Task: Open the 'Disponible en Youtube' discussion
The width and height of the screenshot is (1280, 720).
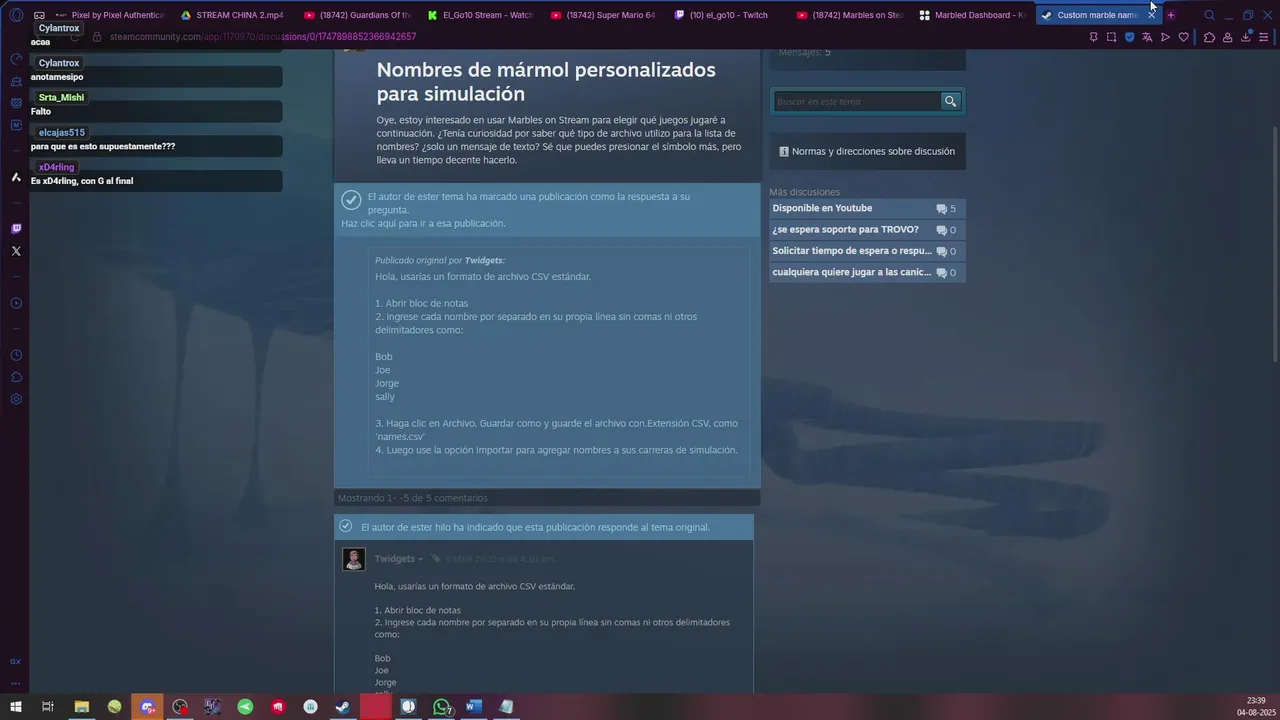Action: (x=866, y=208)
